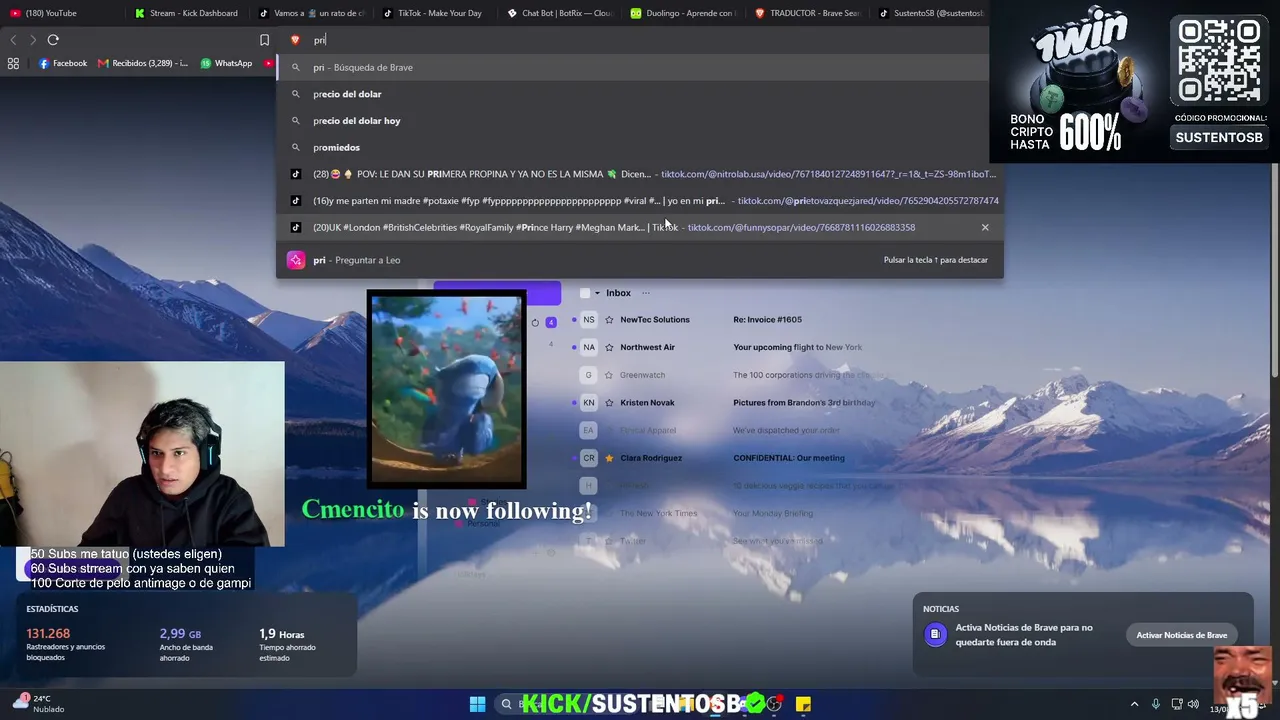Open the 'PRIMERA PROPINA' TikTok history suggestion
The image size is (1280, 720).
click(x=640, y=174)
